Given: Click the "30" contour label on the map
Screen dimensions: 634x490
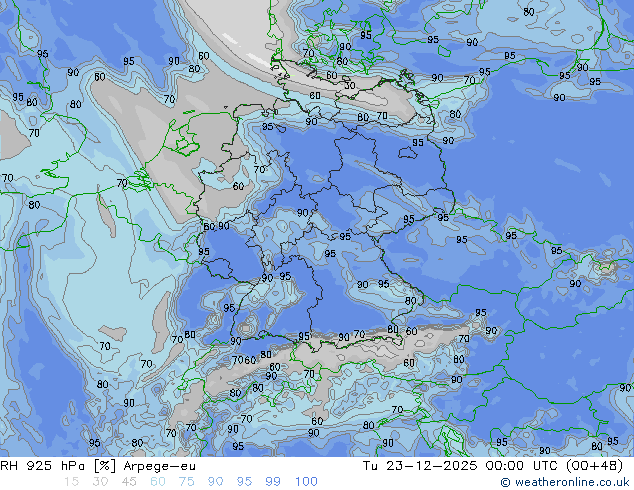Looking at the screenshot, I should tap(350, 85).
